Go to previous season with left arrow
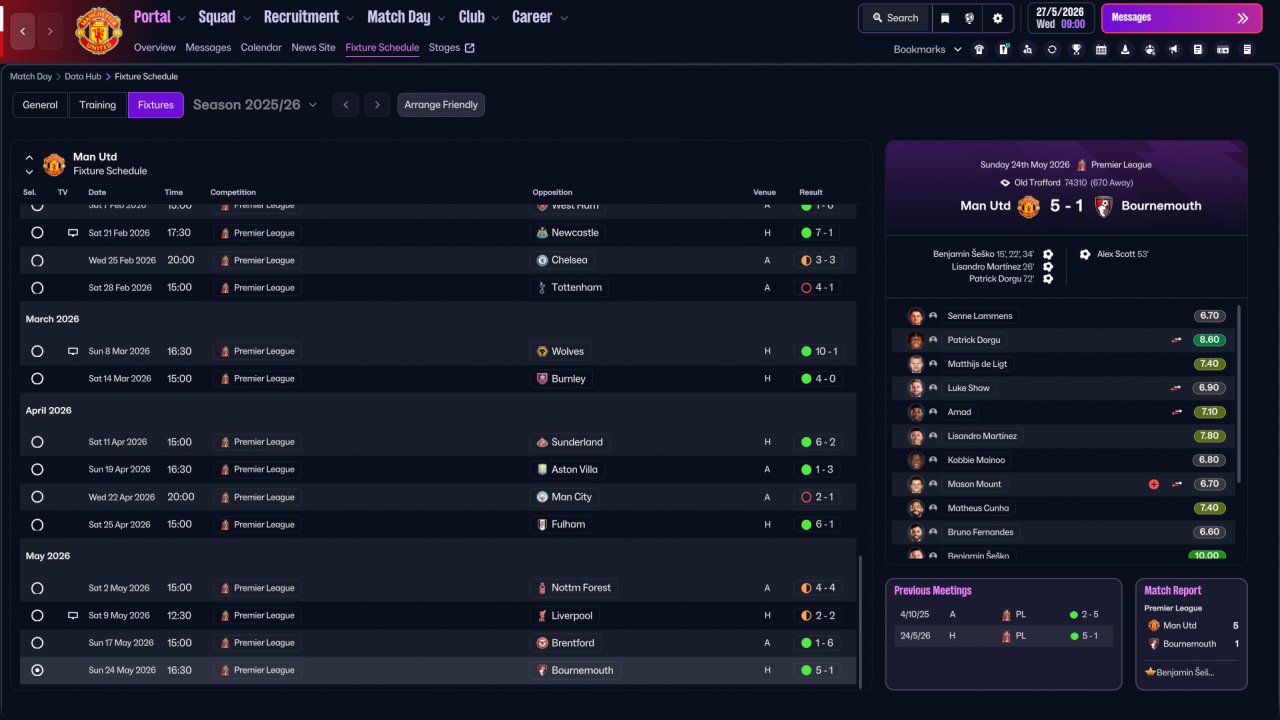The height and width of the screenshot is (720, 1280). tap(345, 105)
